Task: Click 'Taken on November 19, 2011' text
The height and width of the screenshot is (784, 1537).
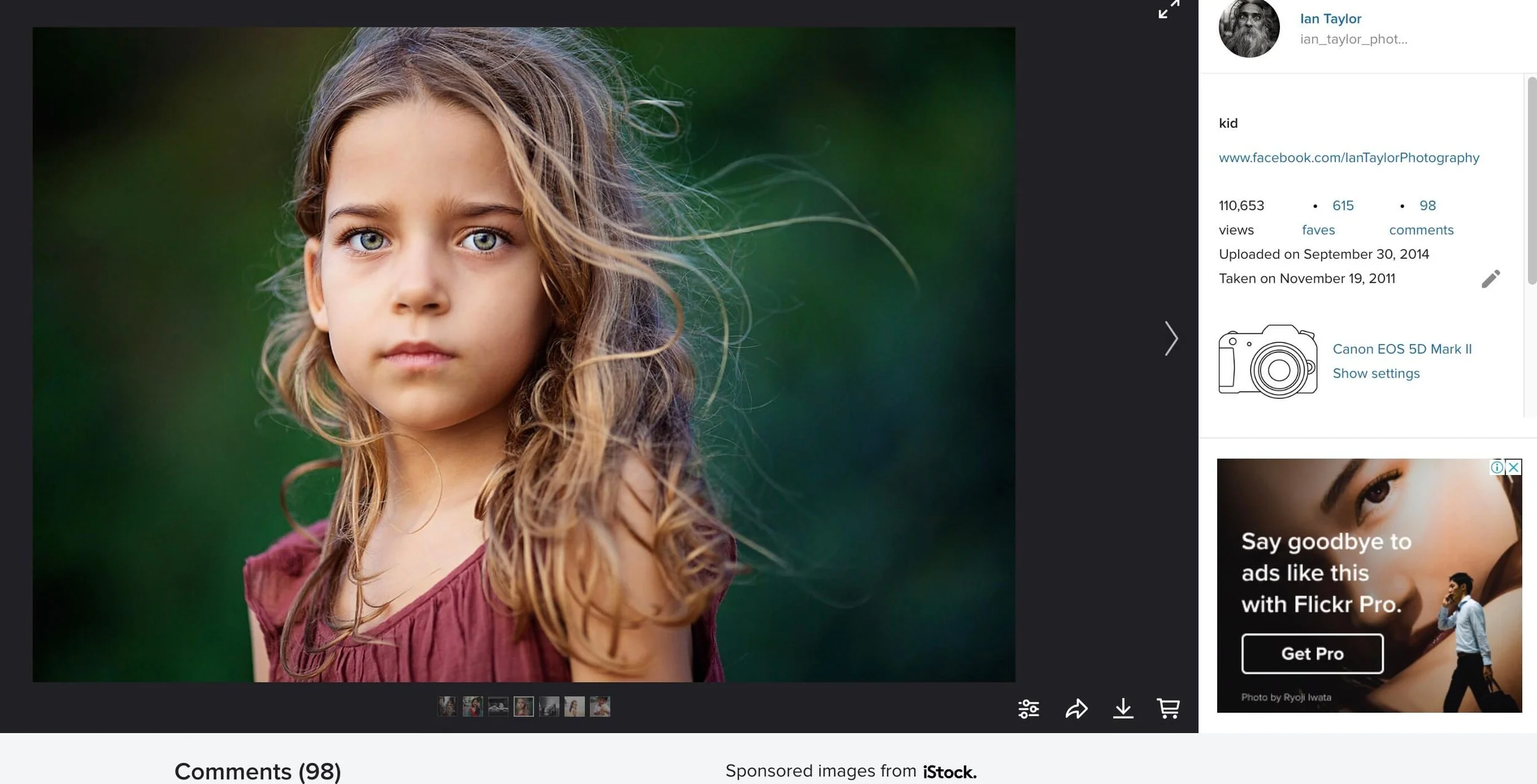Action: (1307, 279)
